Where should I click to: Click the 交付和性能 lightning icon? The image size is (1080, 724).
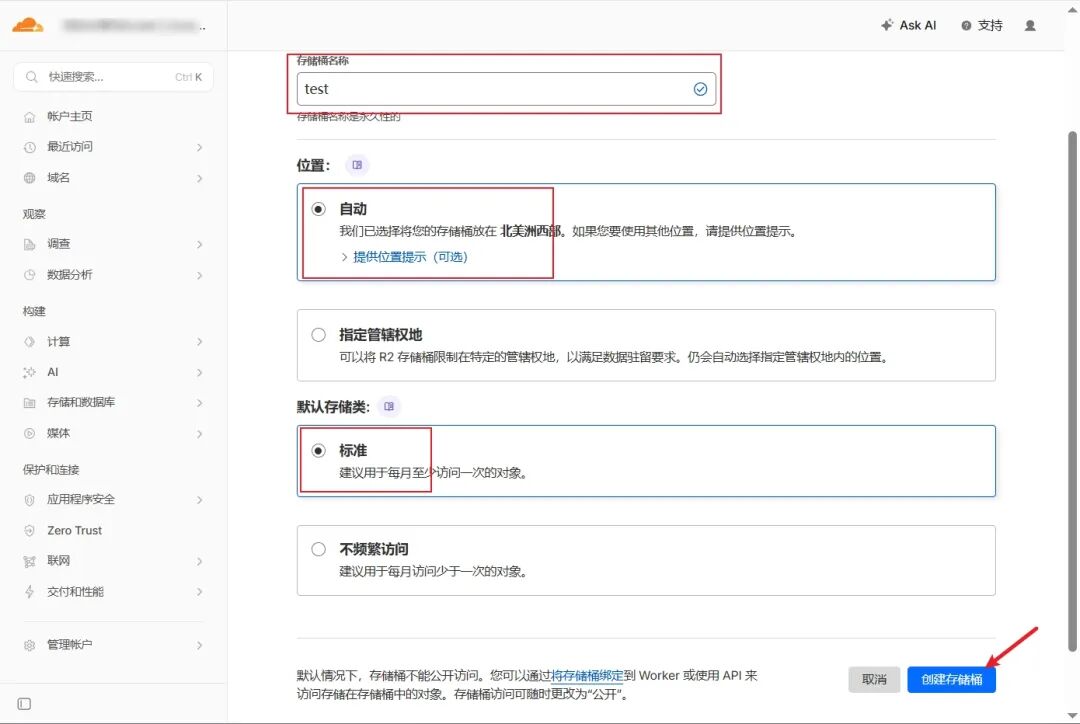click(30, 592)
